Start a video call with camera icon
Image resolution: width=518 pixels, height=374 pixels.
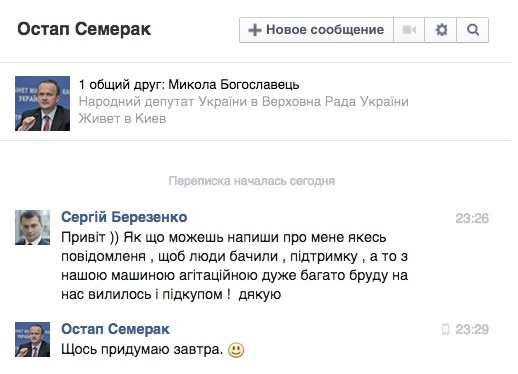pos(409,30)
